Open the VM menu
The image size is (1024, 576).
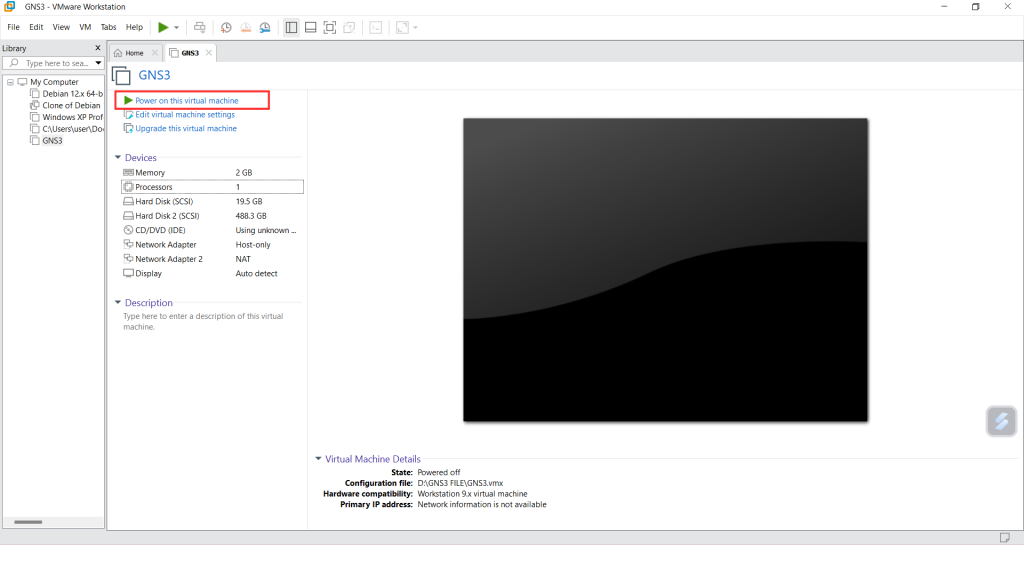[85, 27]
